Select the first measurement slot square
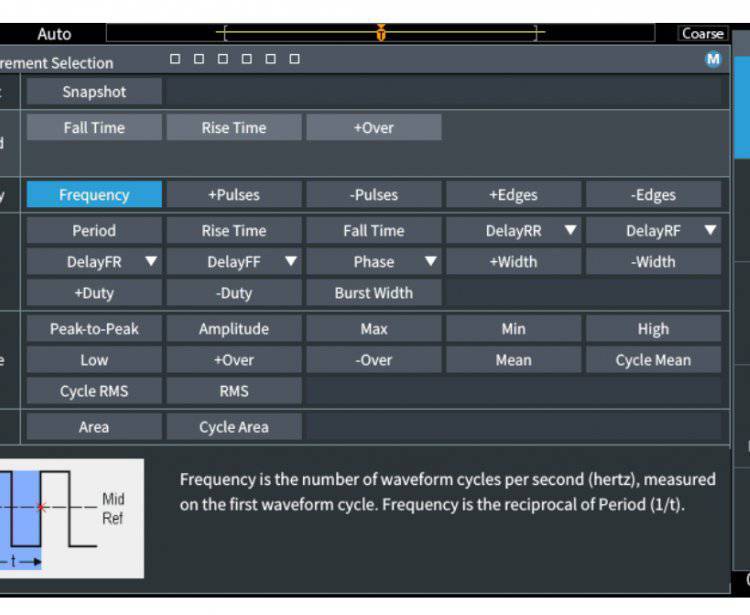750x615 pixels. tap(175, 59)
